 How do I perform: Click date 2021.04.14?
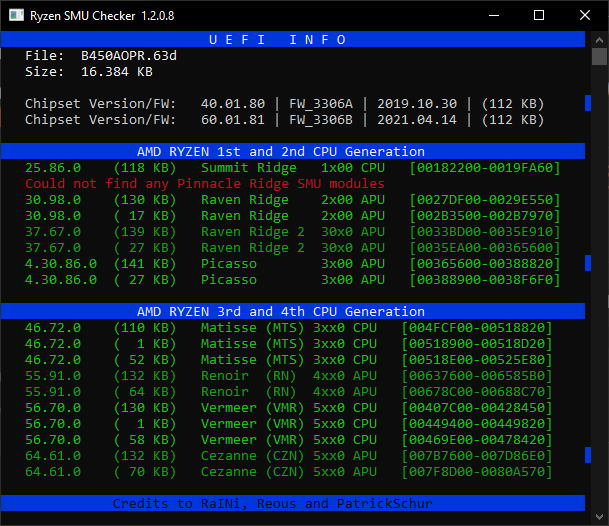[417, 120]
